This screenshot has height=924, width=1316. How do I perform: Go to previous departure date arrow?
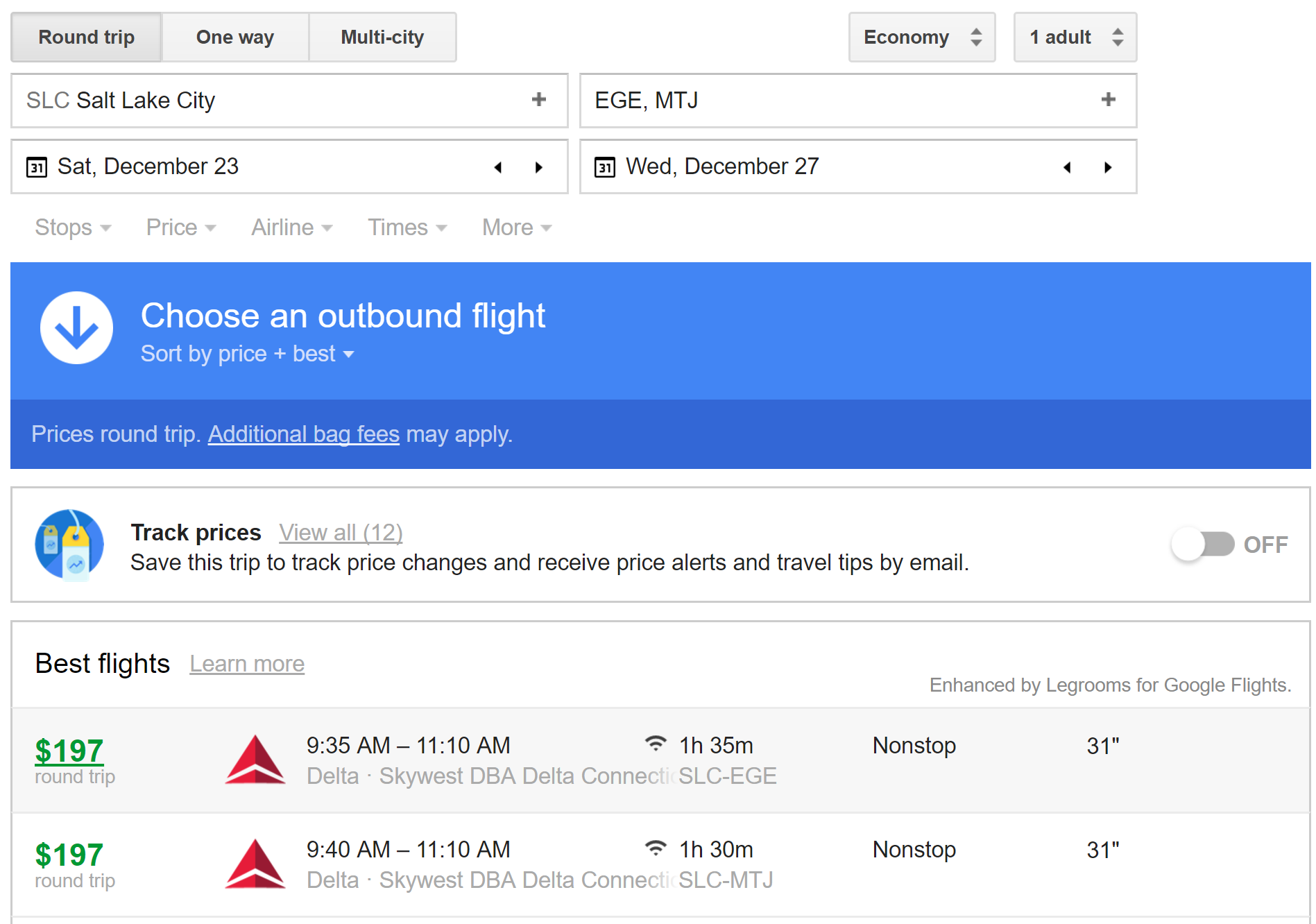tap(497, 167)
